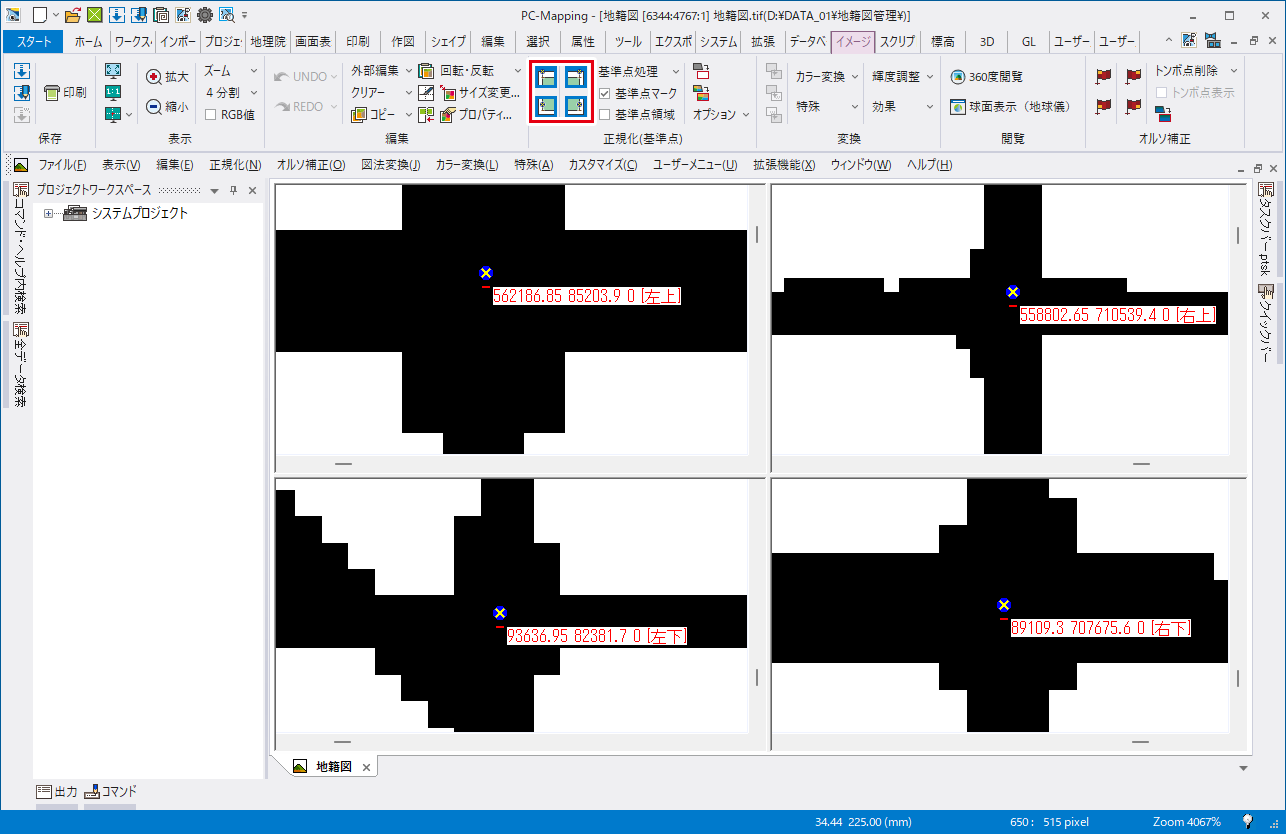Click the save-all icon below the save icon
1286x834 pixels.
click(x=22, y=92)
